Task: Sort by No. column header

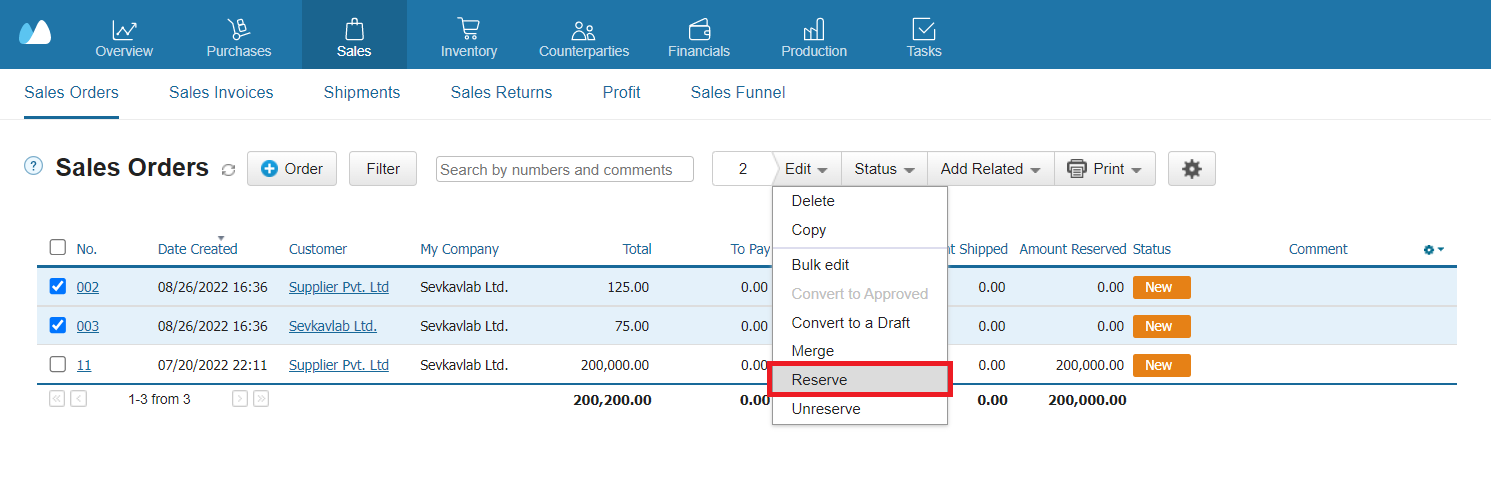Action: [x=87, y=249]
